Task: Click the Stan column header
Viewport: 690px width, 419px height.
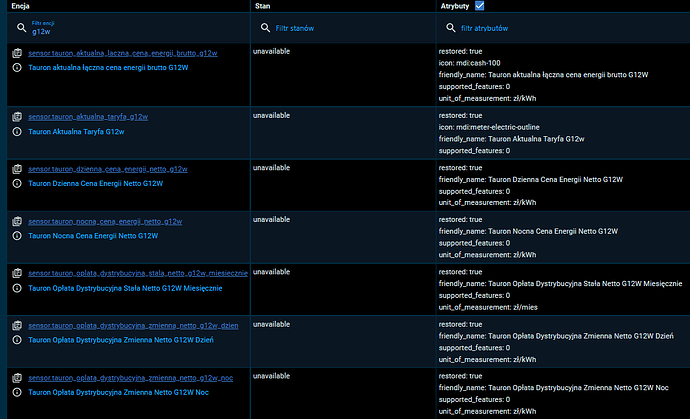Action: point(262,6)
